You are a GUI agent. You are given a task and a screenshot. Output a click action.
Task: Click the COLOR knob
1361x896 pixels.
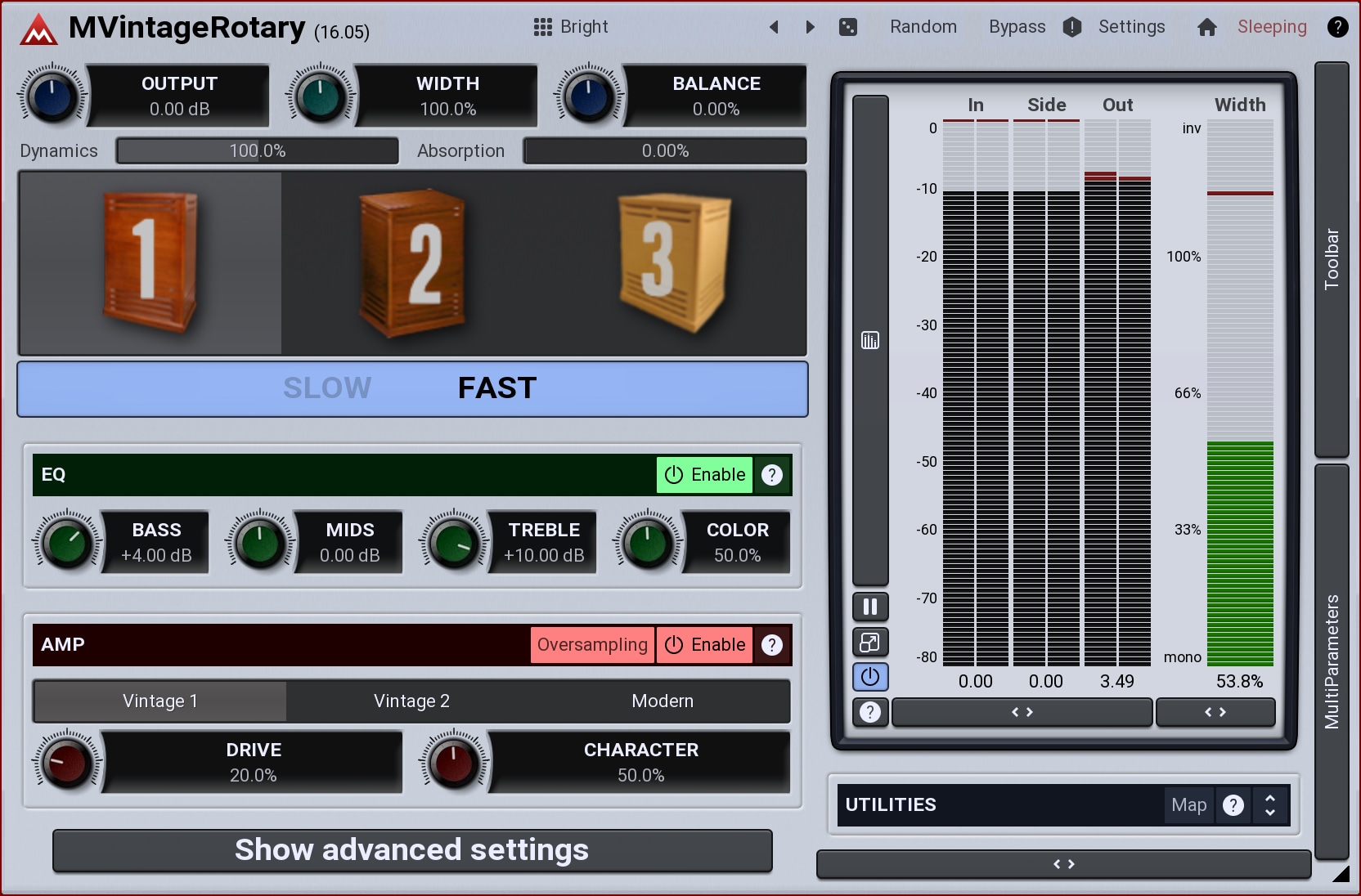[x=648, y=543]
